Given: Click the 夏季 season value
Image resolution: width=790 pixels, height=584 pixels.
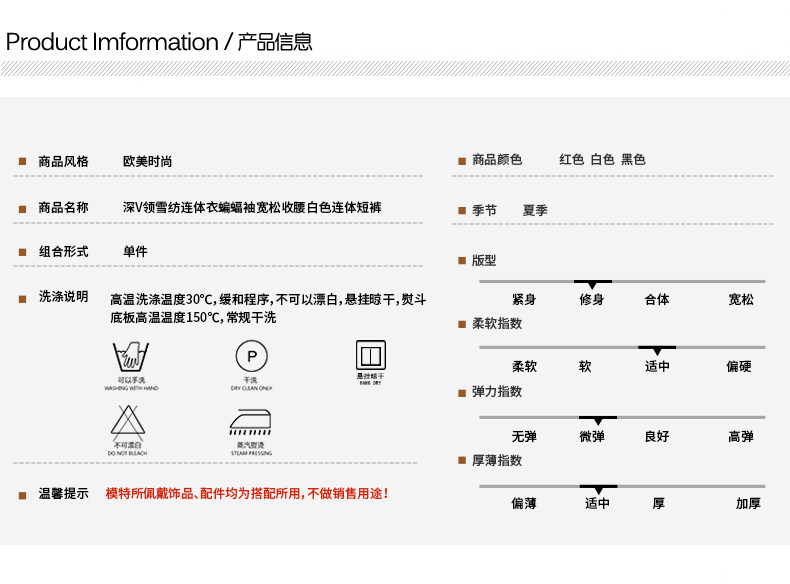Looking at the screenshot, I should tap(535, 210).
